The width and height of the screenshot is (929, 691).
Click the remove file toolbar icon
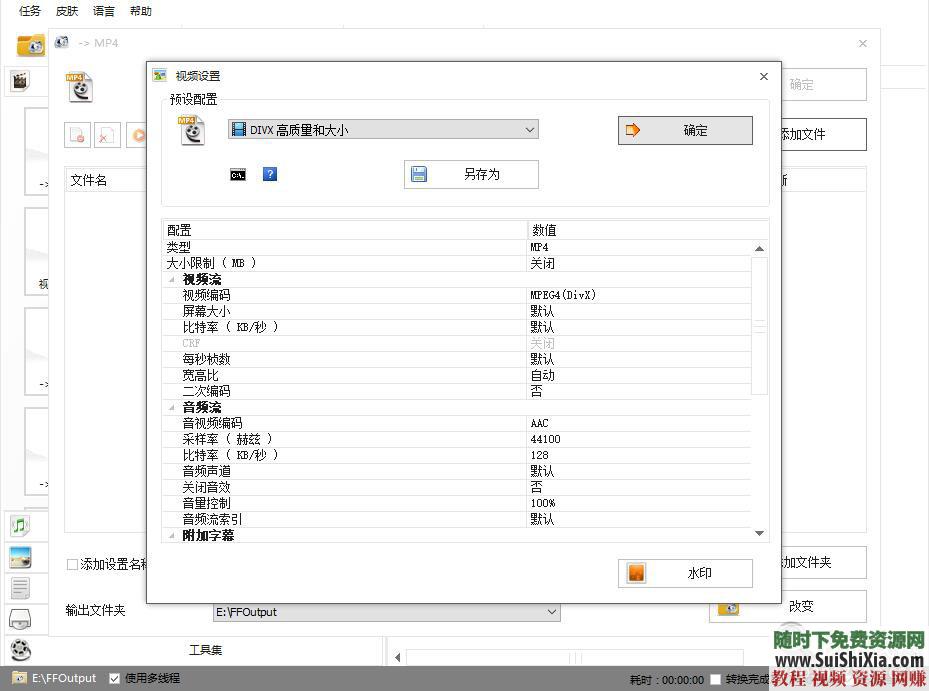tap(78, 134)
